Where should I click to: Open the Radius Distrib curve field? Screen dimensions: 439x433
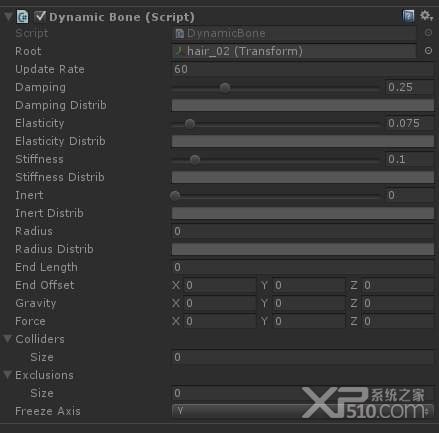point(303,249)
